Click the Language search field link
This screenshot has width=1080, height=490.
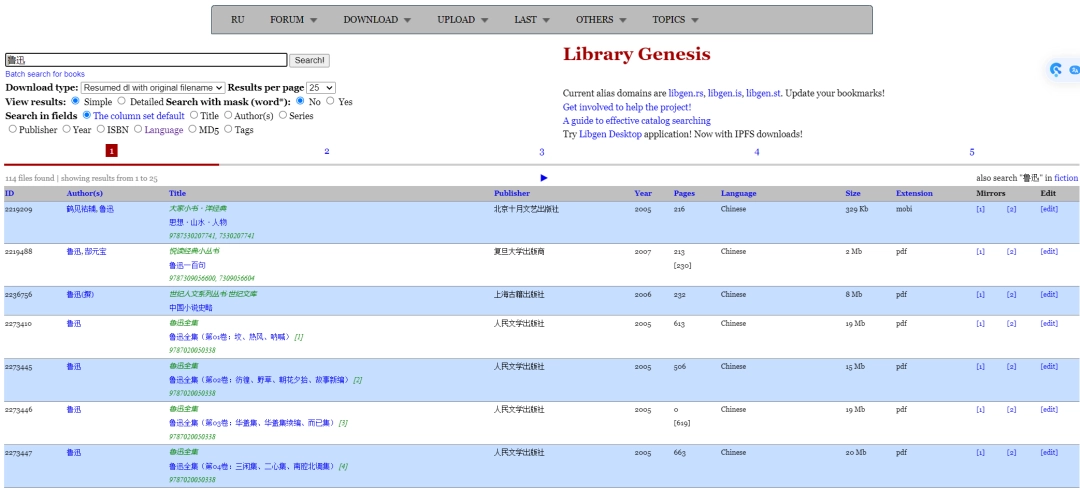(x=164, y=130)
